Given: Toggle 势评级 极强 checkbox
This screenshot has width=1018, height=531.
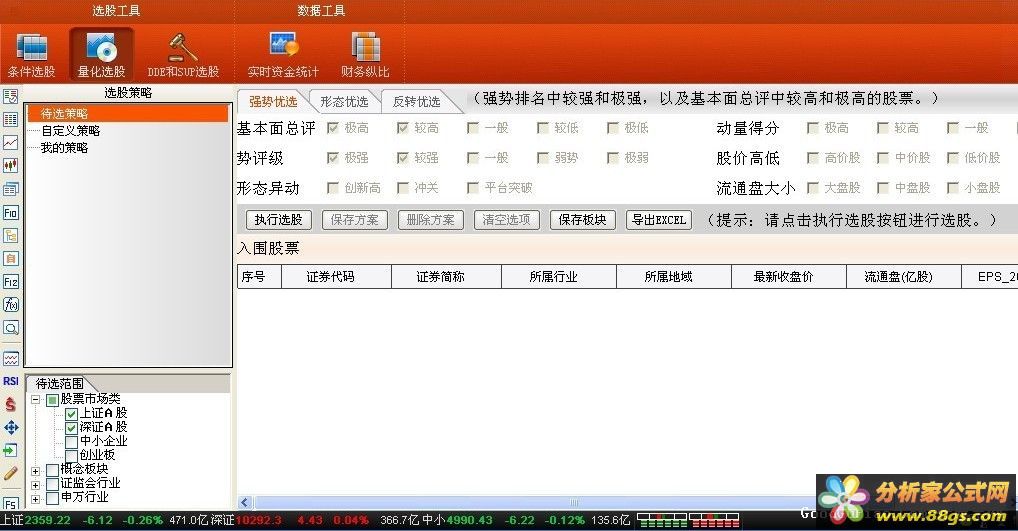Looking at the screenshot, I should pyautogui.click(x=333, y=158).
